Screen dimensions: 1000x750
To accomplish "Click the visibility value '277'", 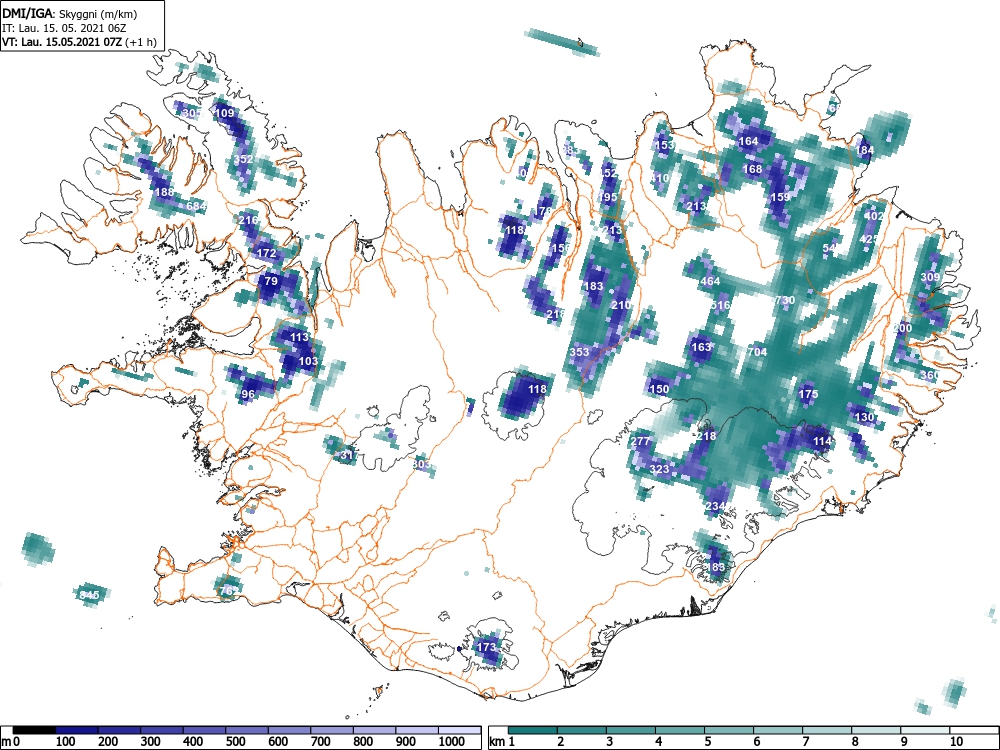I will point(640,441).
